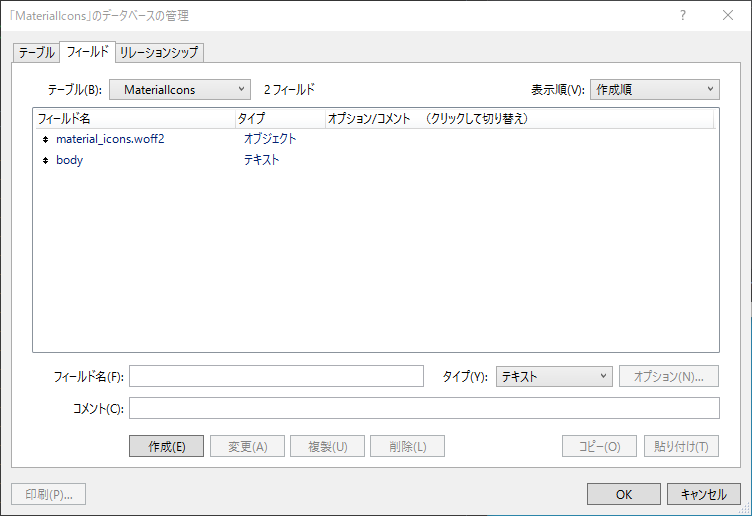Image resolution: width=752 pixels, height=516 pixels.
Task: Click the 削除(L) button
Action: point(408,446)
